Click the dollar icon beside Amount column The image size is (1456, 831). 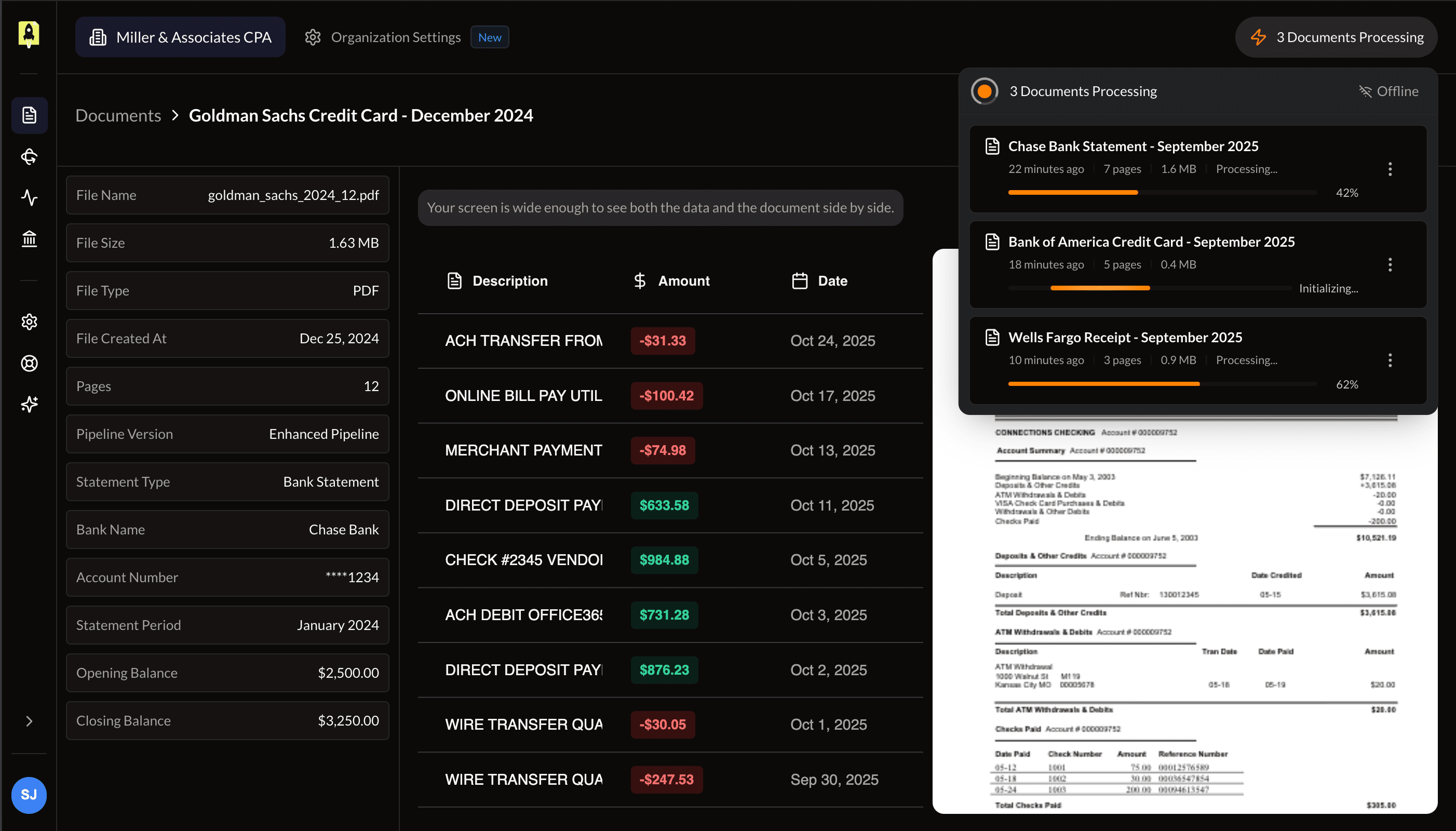[639, 280]
